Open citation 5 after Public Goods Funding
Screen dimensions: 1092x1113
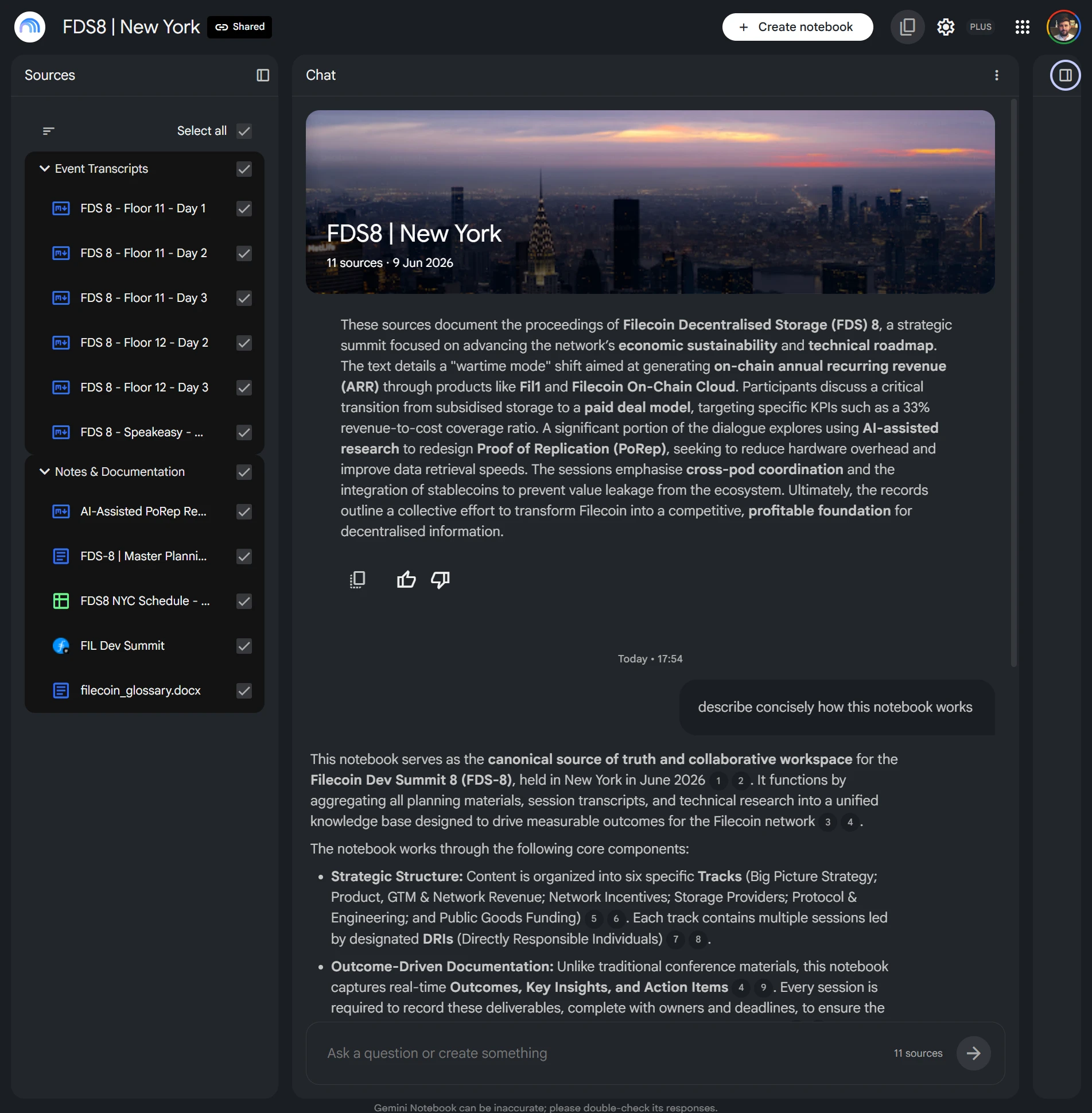click(593, 918)
